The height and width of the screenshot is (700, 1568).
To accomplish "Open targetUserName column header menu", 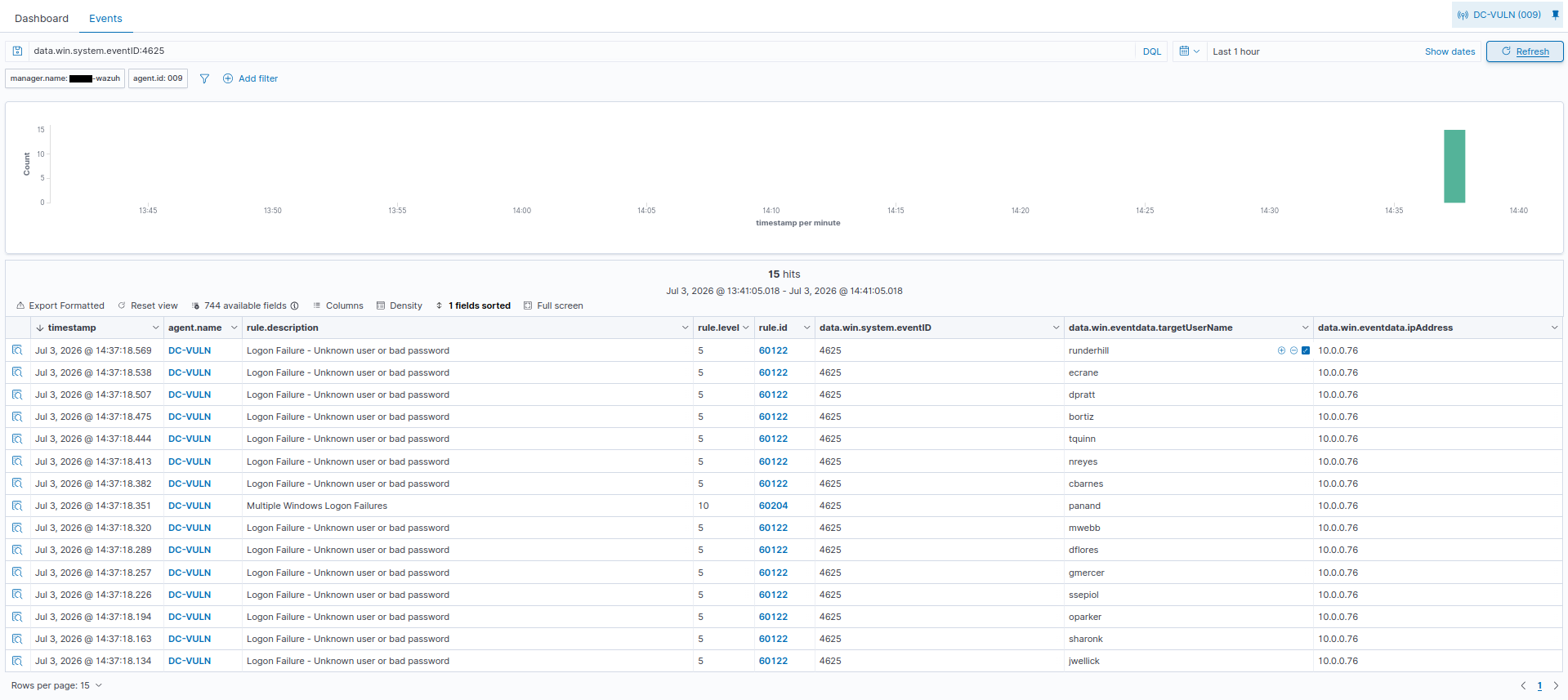I will tap(1305, 328).
